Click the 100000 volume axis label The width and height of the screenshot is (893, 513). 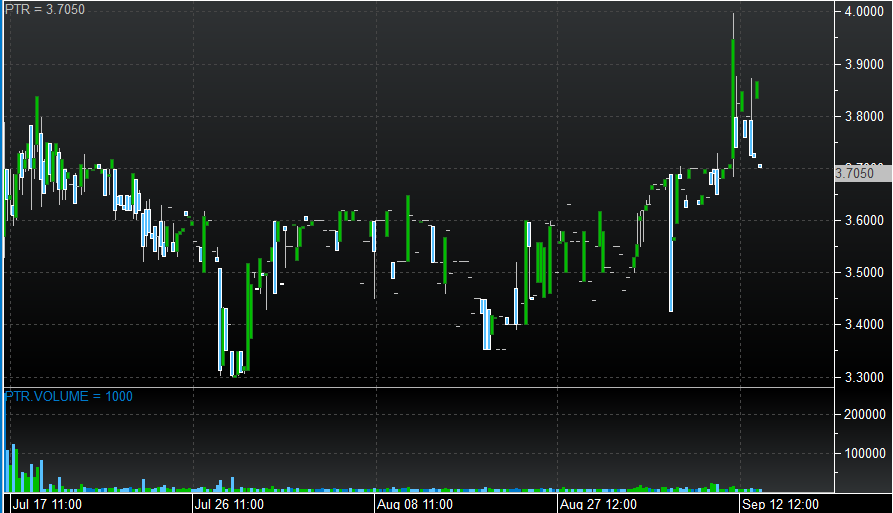[x=865, y=453]
